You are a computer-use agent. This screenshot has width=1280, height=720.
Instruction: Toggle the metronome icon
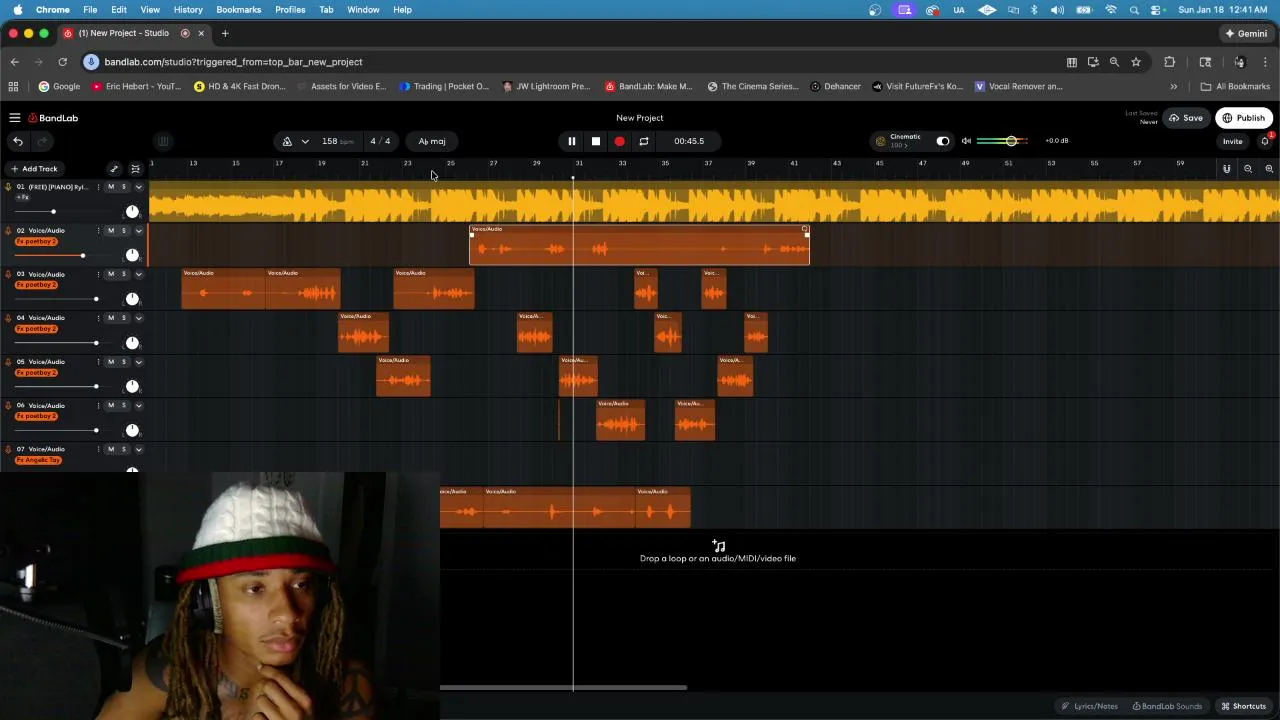click(x=287, y=141)
